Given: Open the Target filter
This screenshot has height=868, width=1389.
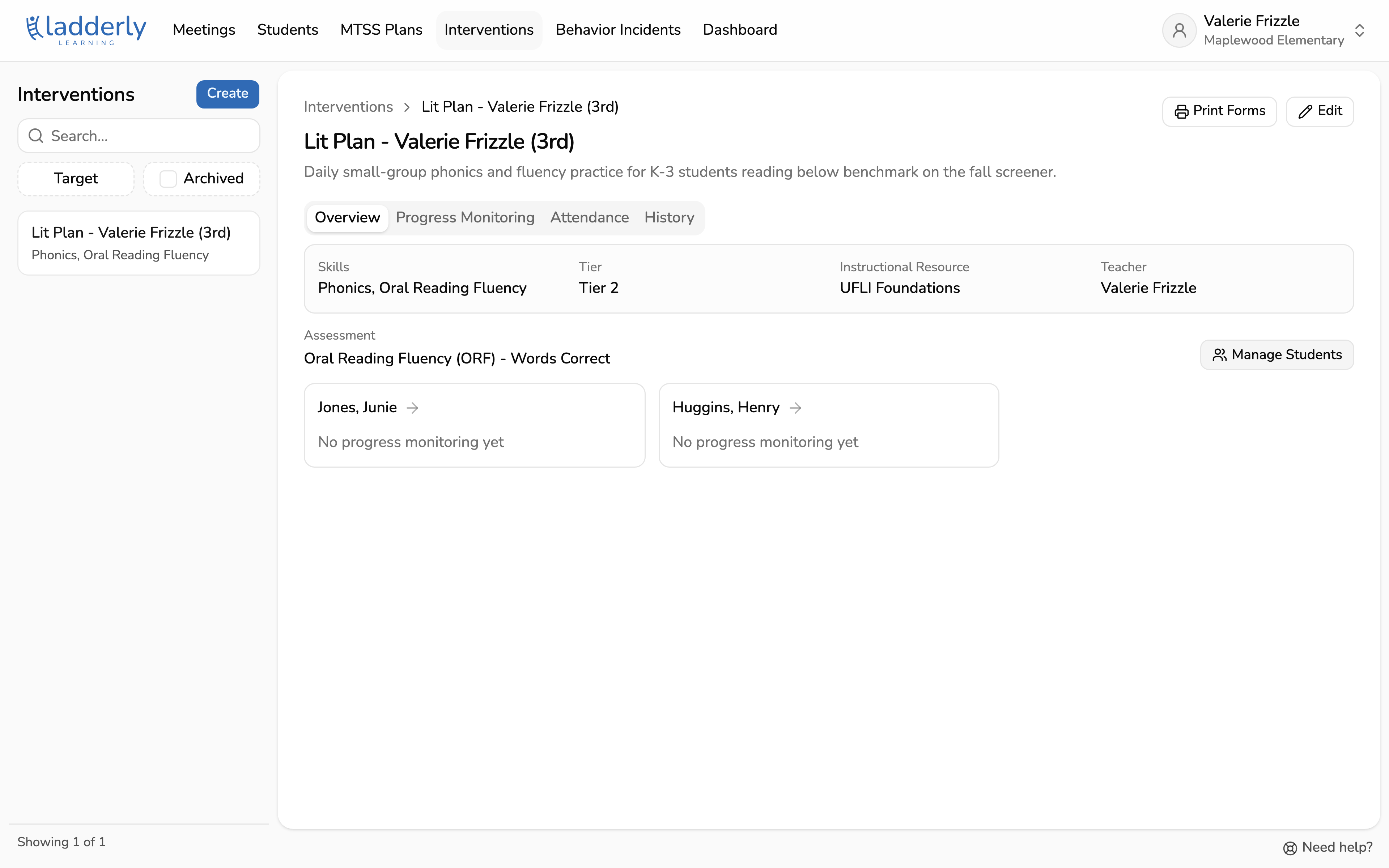Looking at the screenshot, I should click(76, 179).
